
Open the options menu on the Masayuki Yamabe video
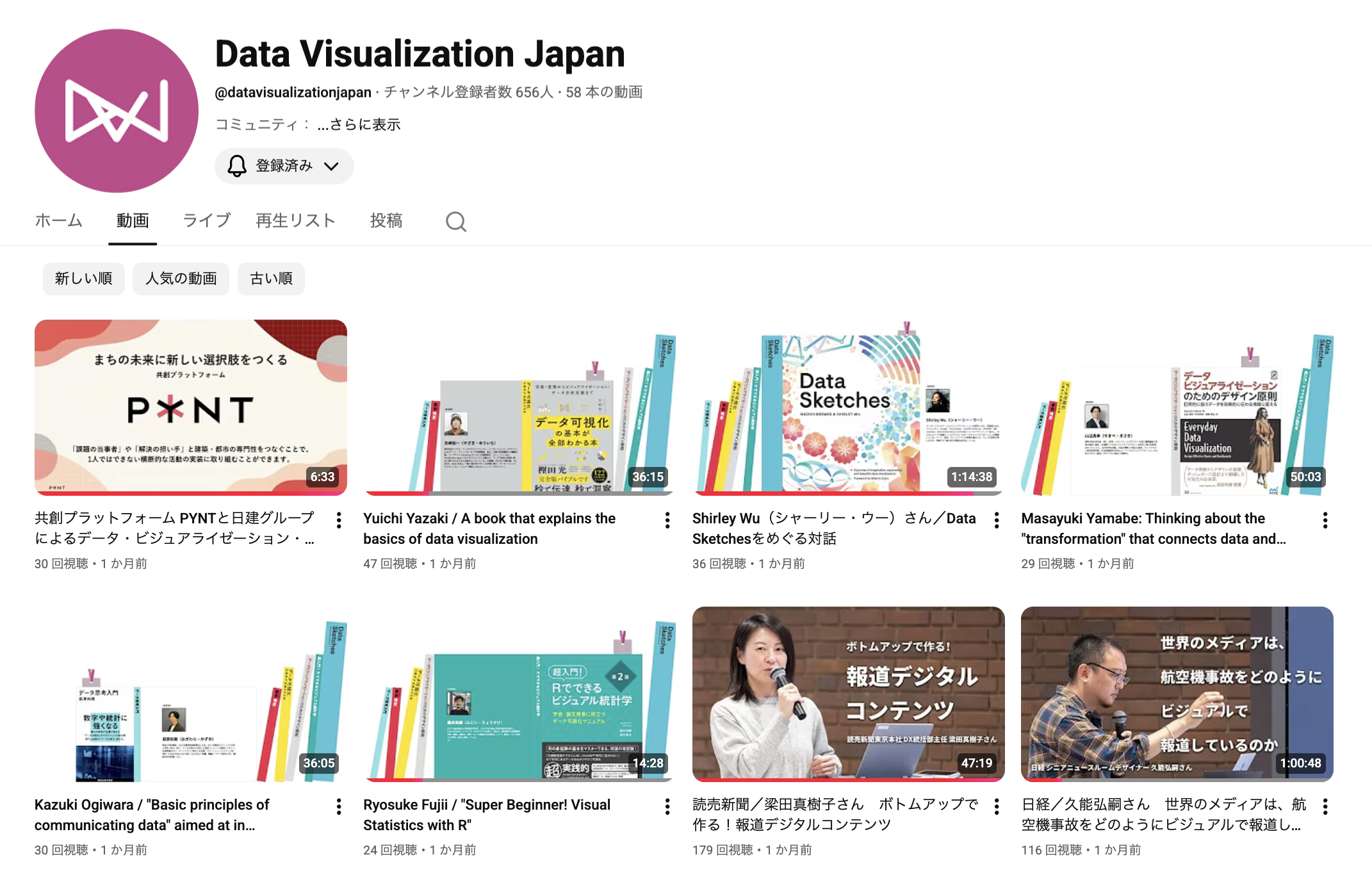1324,521
